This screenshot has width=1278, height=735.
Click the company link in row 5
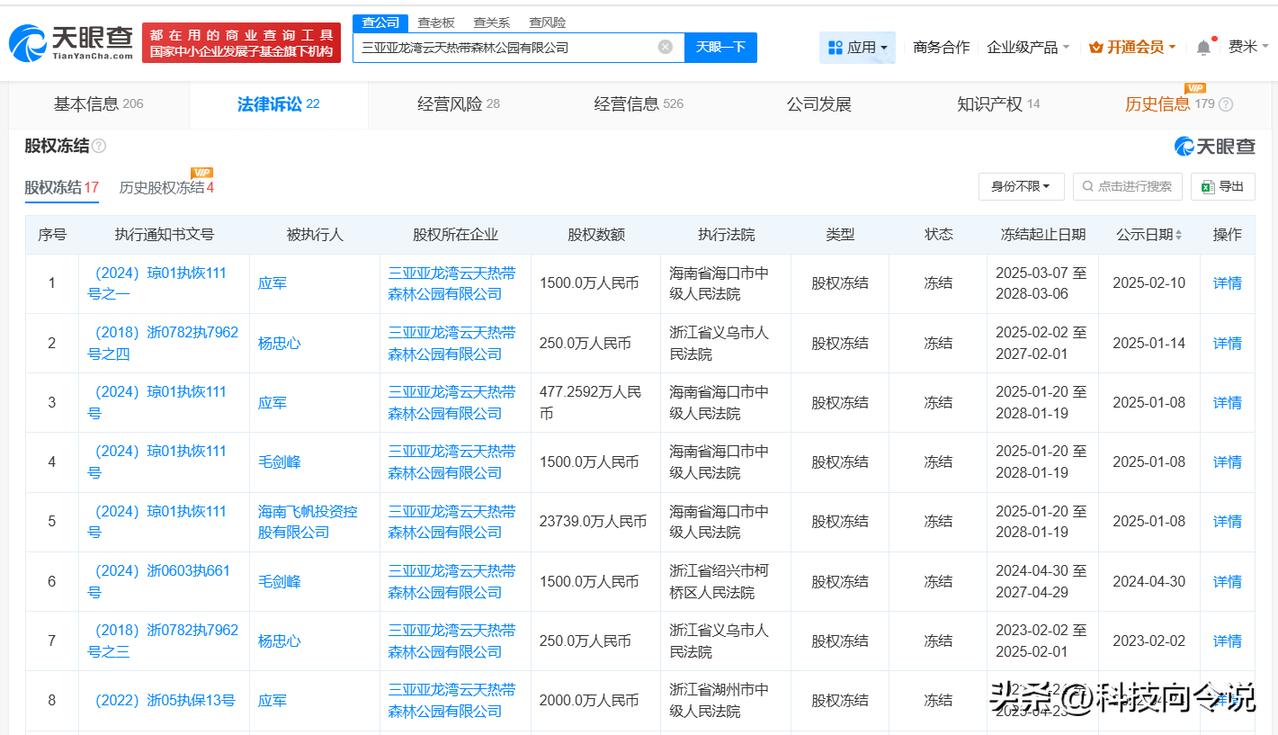(452, 521)
